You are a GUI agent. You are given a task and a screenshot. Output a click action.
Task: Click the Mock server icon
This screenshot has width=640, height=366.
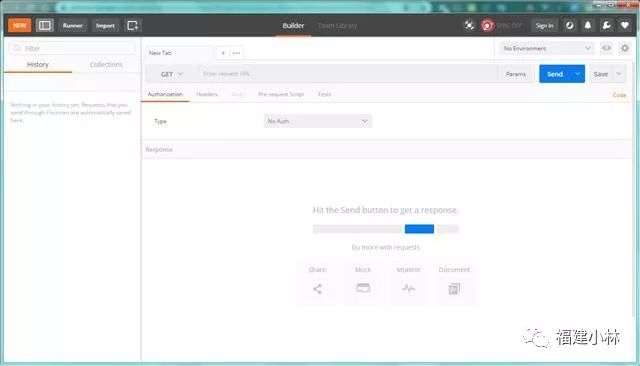(363, 288)
